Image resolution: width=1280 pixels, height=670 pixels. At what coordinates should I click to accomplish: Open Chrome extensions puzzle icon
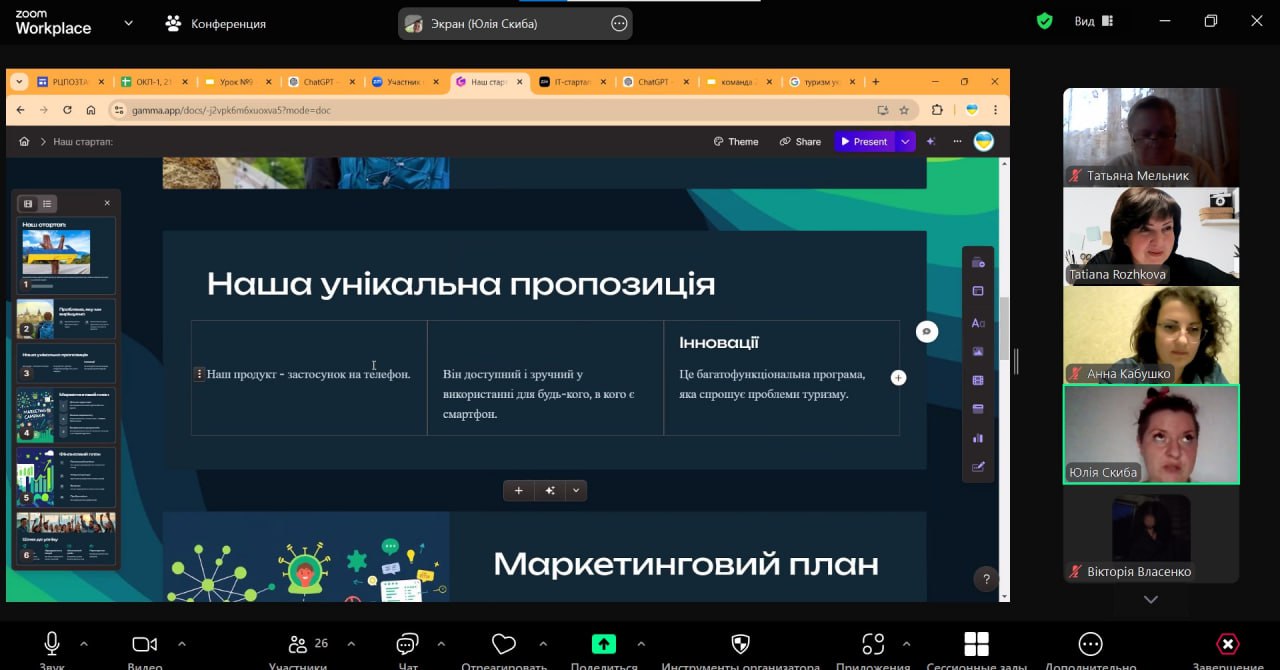pyautogui.click(x=937, y=110)
